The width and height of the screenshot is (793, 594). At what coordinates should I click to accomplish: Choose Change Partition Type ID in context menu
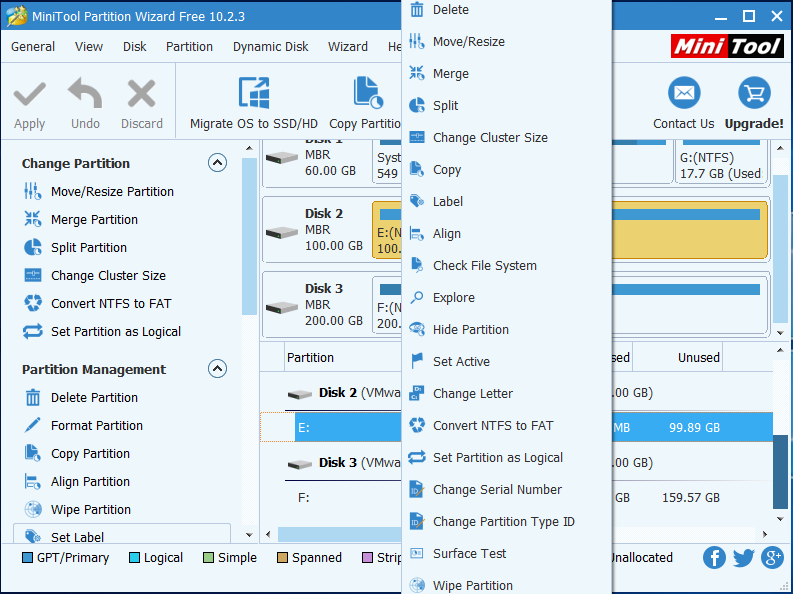point(506,522)
